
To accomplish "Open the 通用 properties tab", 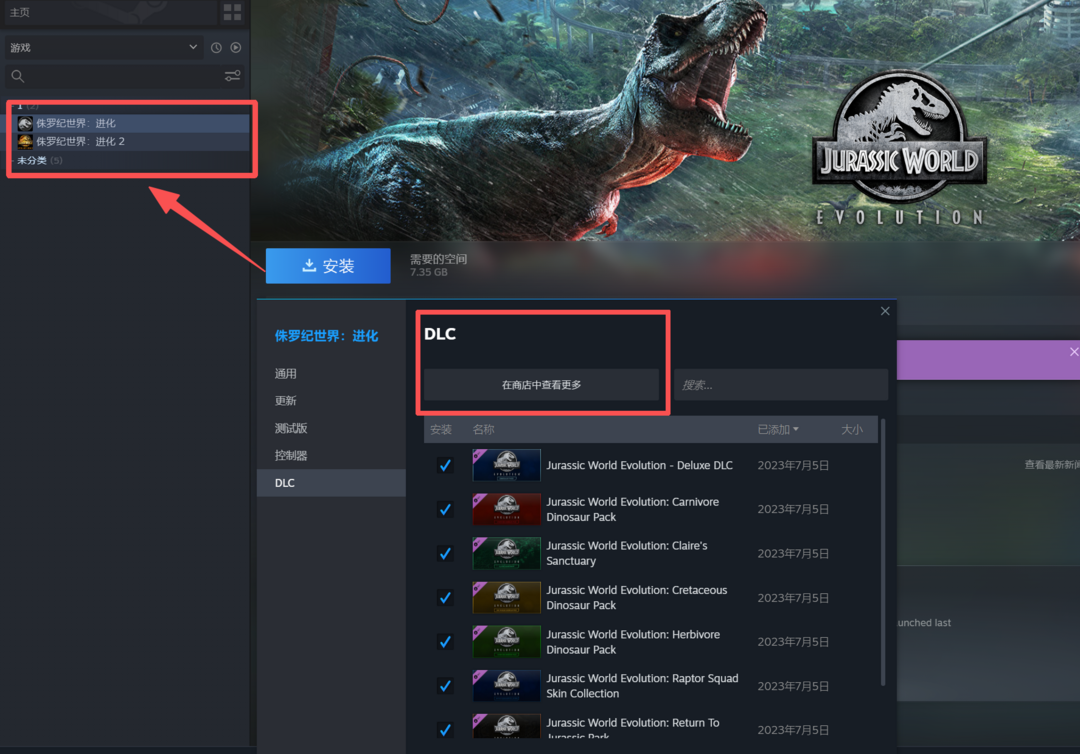I will [x=286, y=374].
